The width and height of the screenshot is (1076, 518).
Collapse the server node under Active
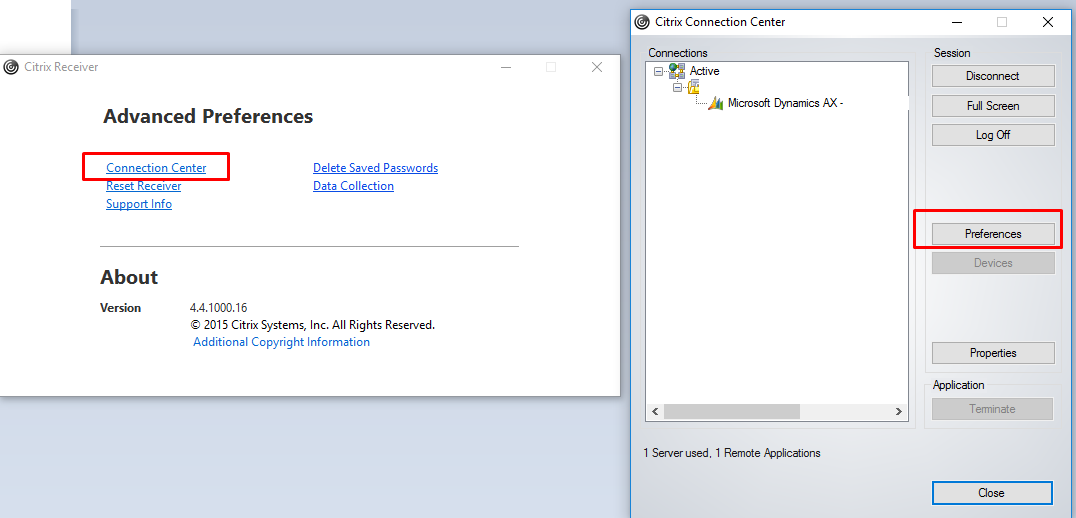678,88
